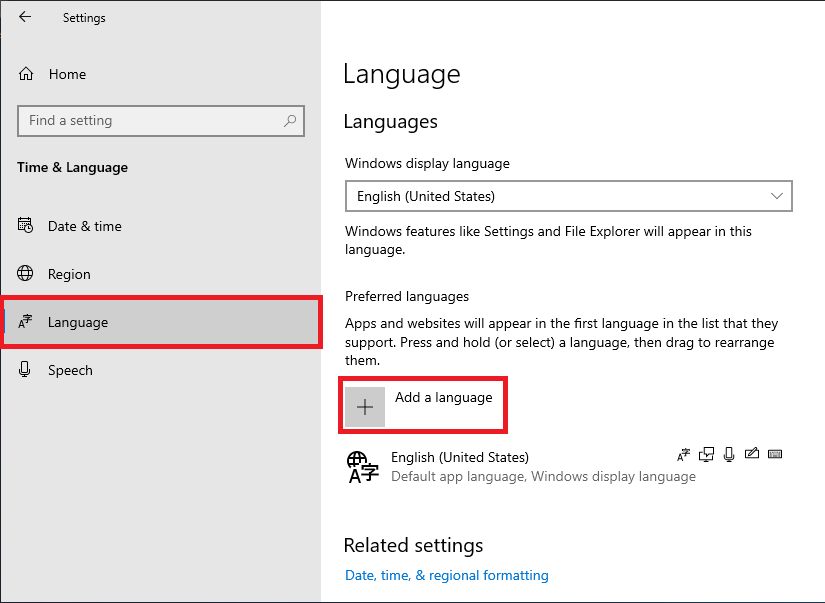825x603 pixels.
Task: Click the search magnifier icon
Action: point(289,120)
